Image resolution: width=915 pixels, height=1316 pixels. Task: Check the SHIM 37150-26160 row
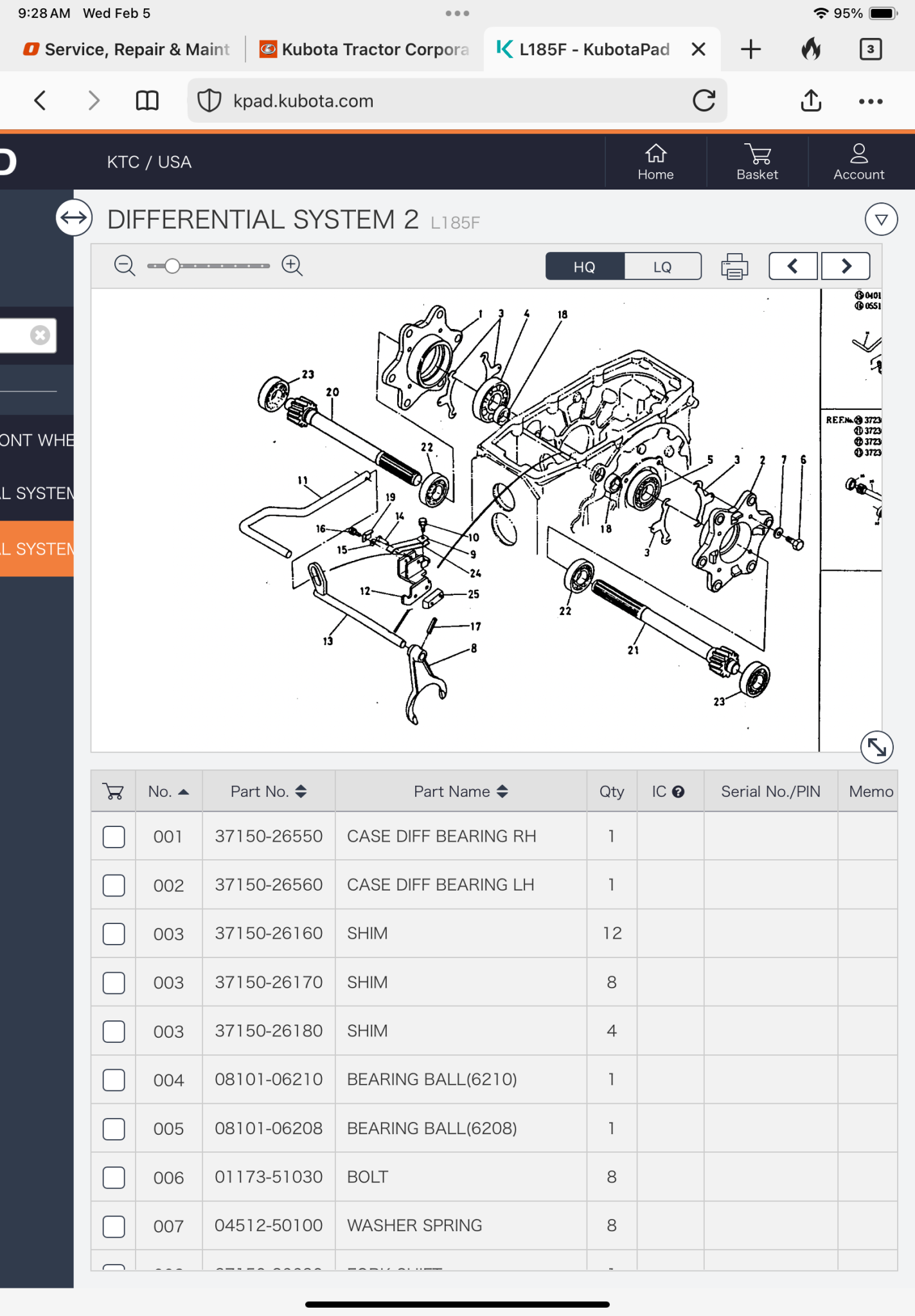point(114,934)
